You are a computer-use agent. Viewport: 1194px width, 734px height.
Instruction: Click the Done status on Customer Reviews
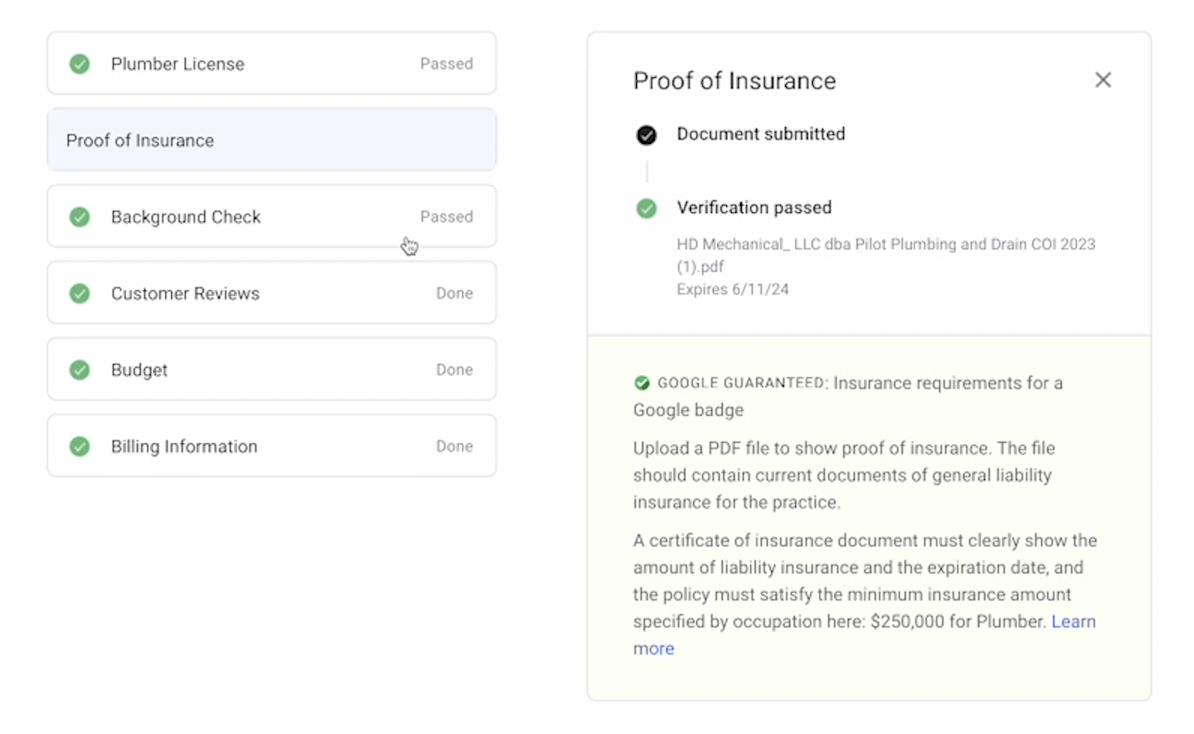click(455, 293)
